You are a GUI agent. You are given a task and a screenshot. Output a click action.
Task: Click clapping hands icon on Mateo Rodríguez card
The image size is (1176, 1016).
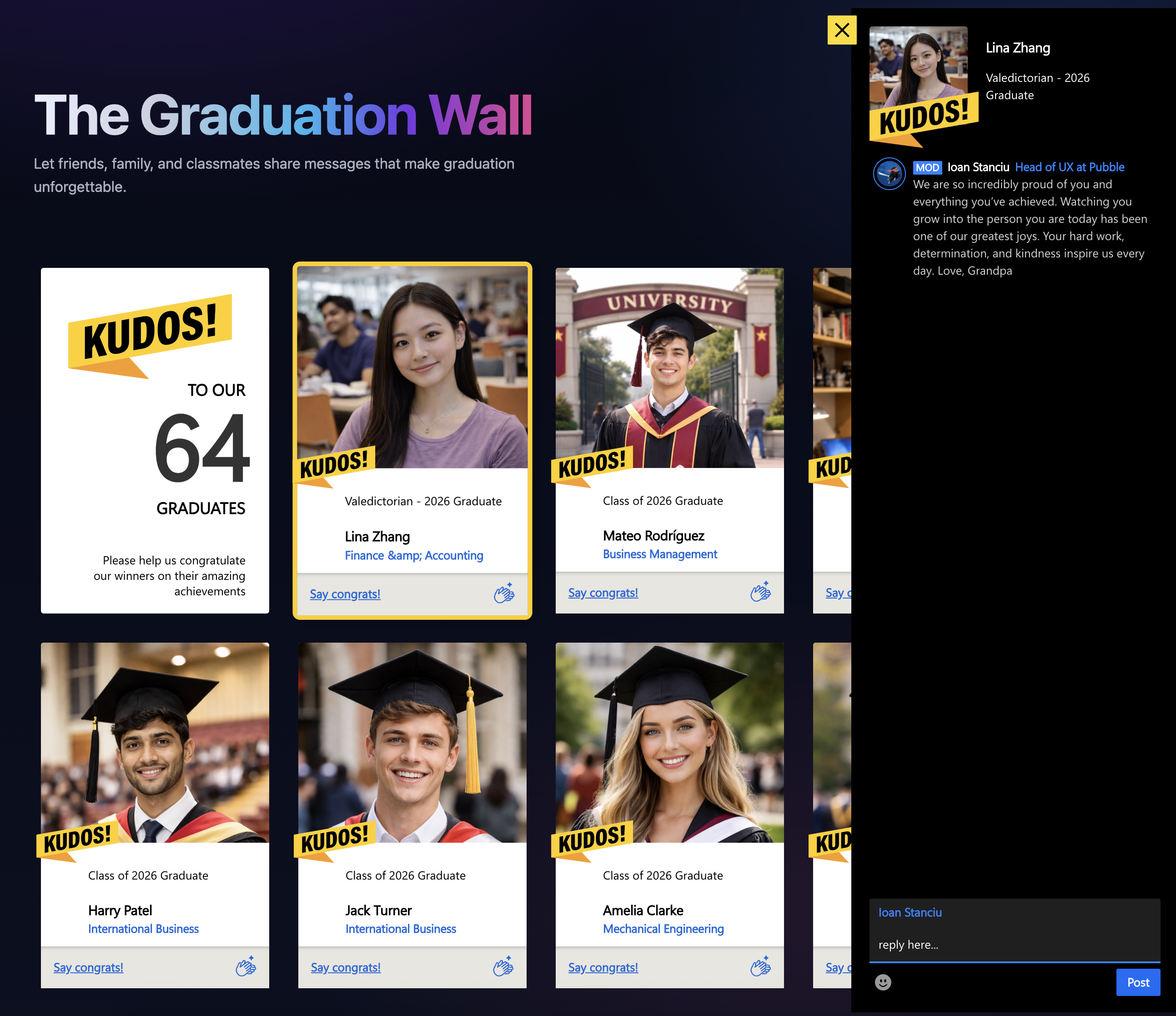pyautogui.click(x=760, y=592)
